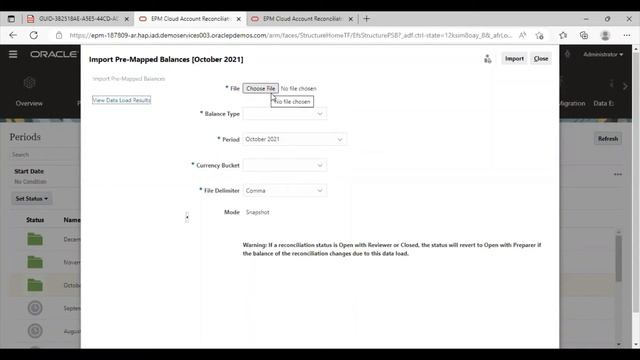Add this page to favorites
This screenshot has width=640, height=360.
pos(540,36)
